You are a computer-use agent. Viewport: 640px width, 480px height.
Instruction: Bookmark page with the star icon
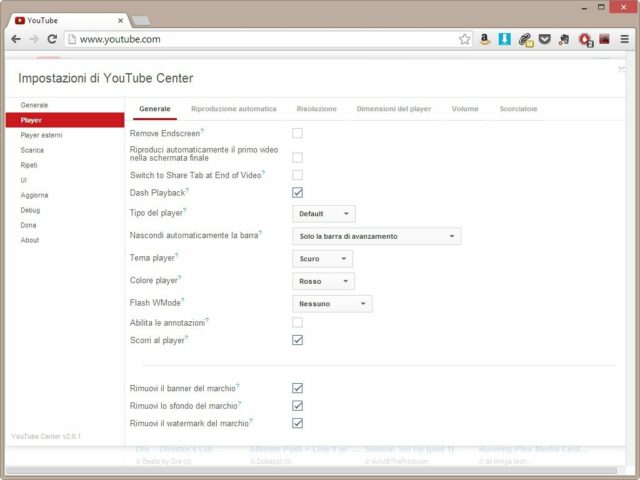[464, 39]
